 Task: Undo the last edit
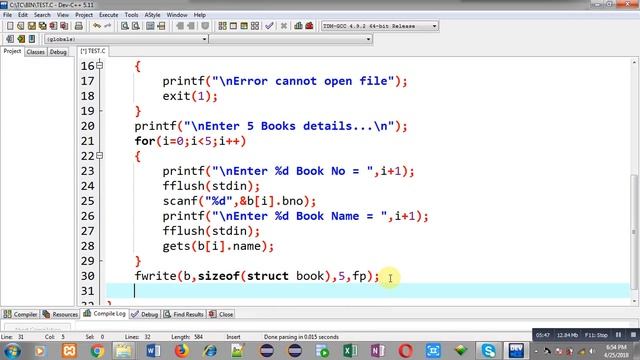[97, 26]
